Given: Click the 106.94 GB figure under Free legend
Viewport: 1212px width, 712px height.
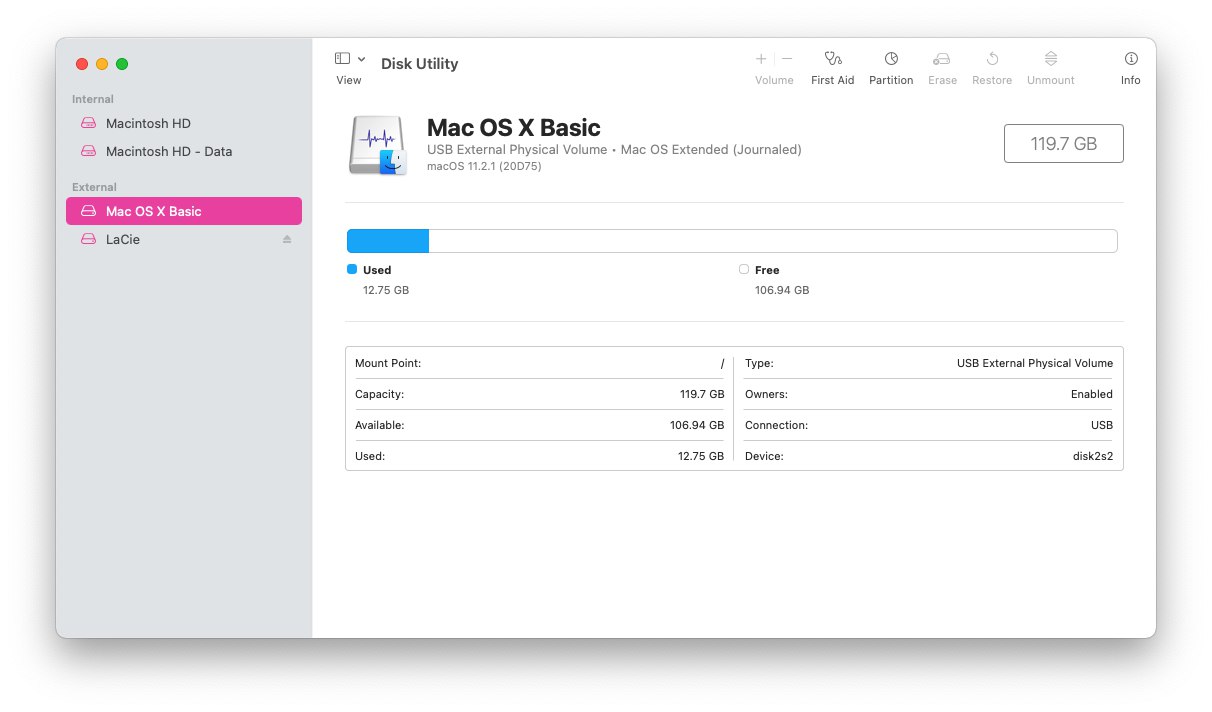Looking at the screenshot, I should (782, 290).
